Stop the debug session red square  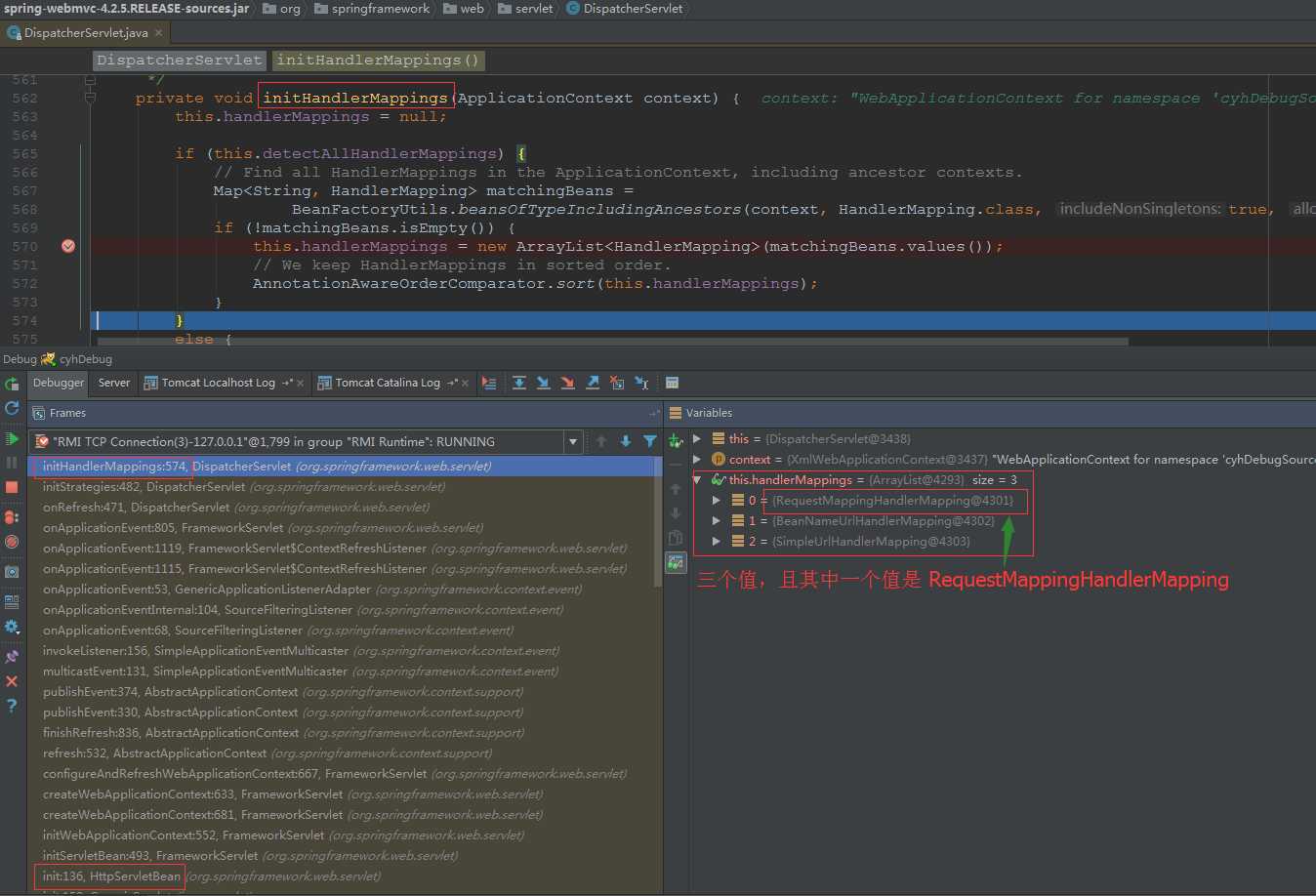(x=12, y=486)
